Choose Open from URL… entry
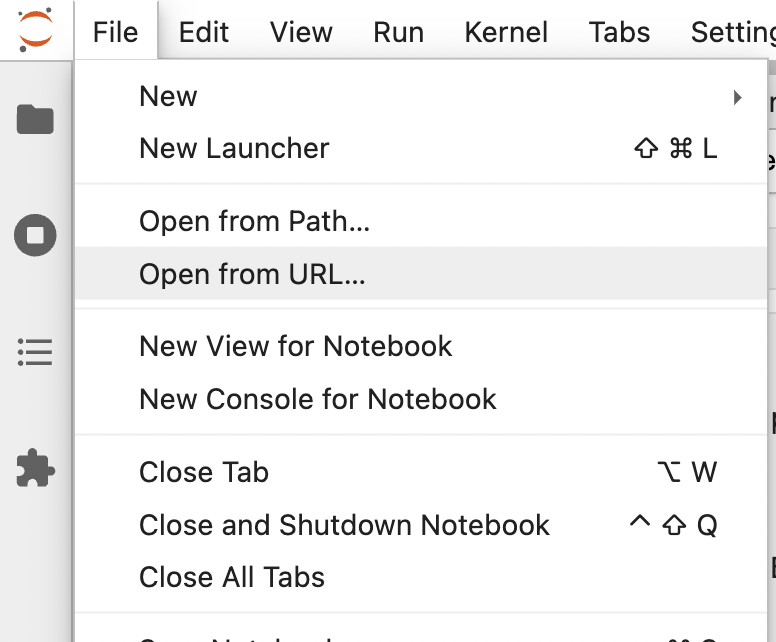776x642 pixels. point(421,274)
